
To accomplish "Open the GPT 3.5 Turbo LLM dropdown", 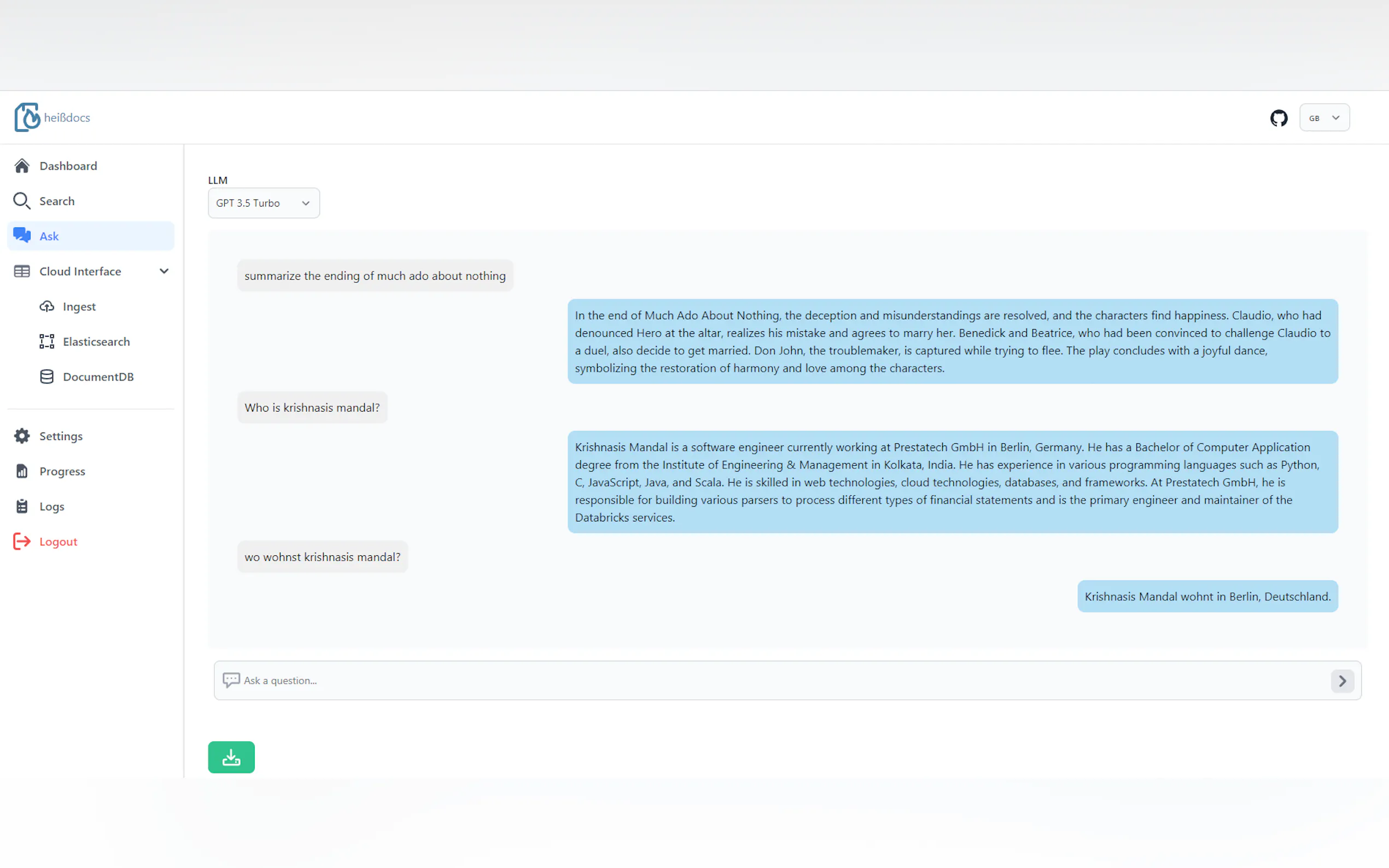I will click(264, 203).
